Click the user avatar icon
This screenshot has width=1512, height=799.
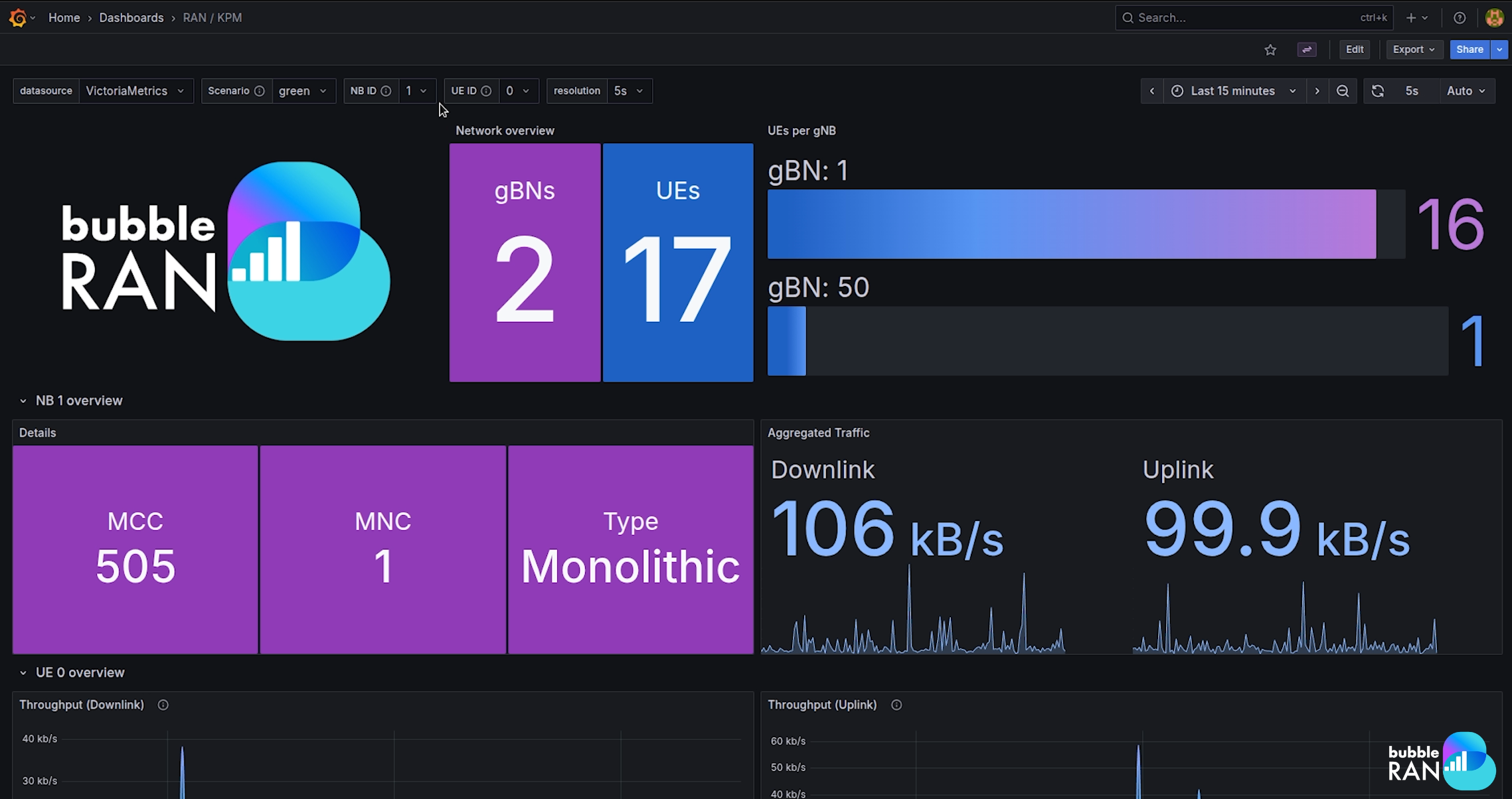coord(1494,18)
